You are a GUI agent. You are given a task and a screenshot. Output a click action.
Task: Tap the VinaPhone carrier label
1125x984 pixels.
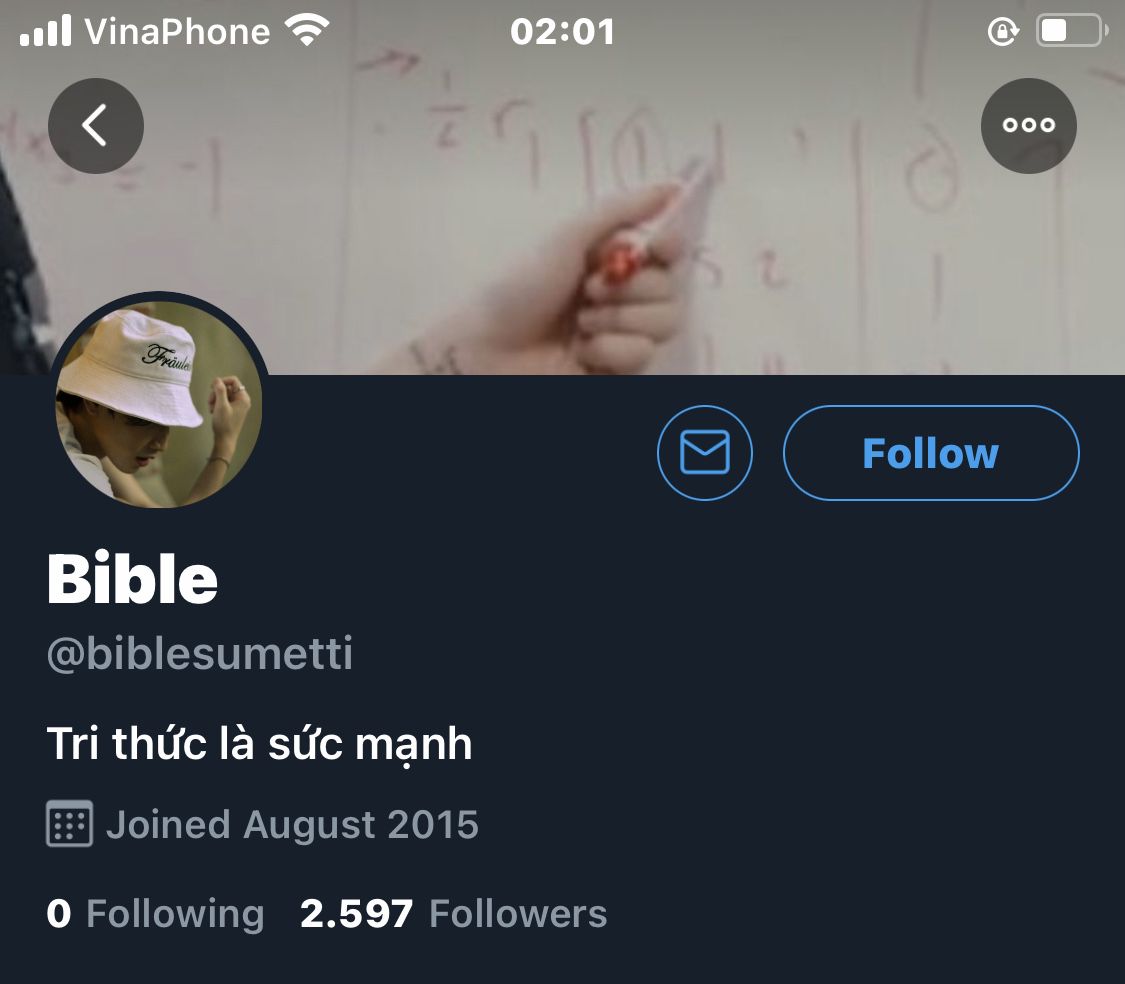click(177, 32)
